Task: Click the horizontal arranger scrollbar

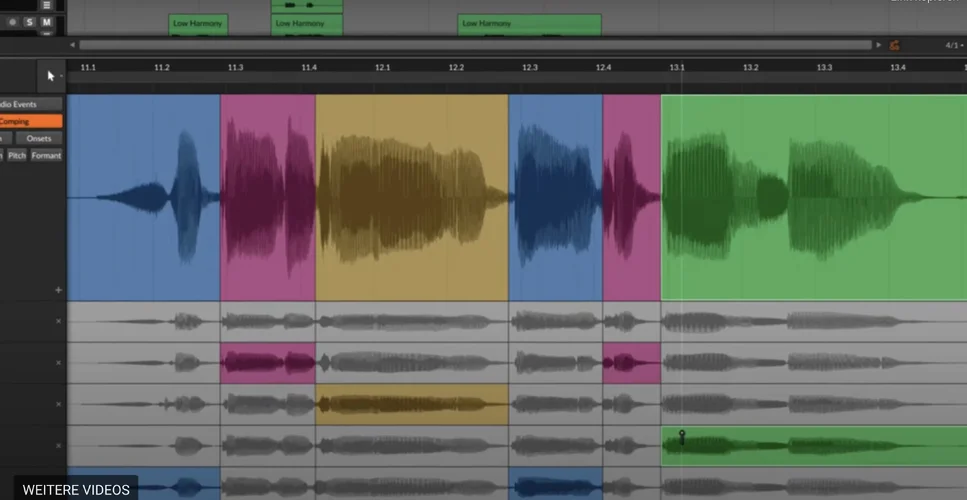Action: [x=475, y=45]
